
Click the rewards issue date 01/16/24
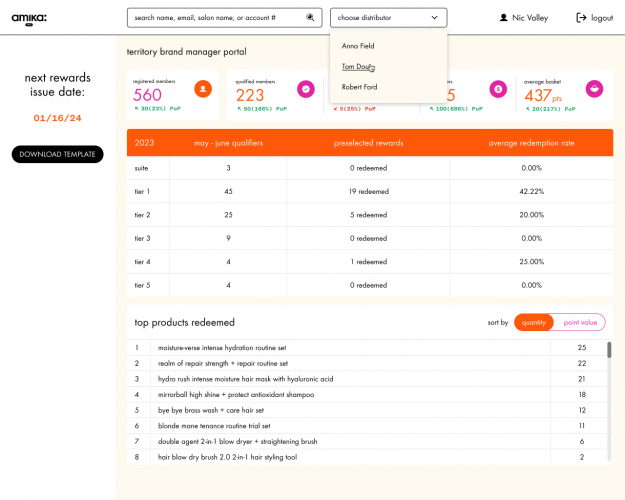click(57, 118)
